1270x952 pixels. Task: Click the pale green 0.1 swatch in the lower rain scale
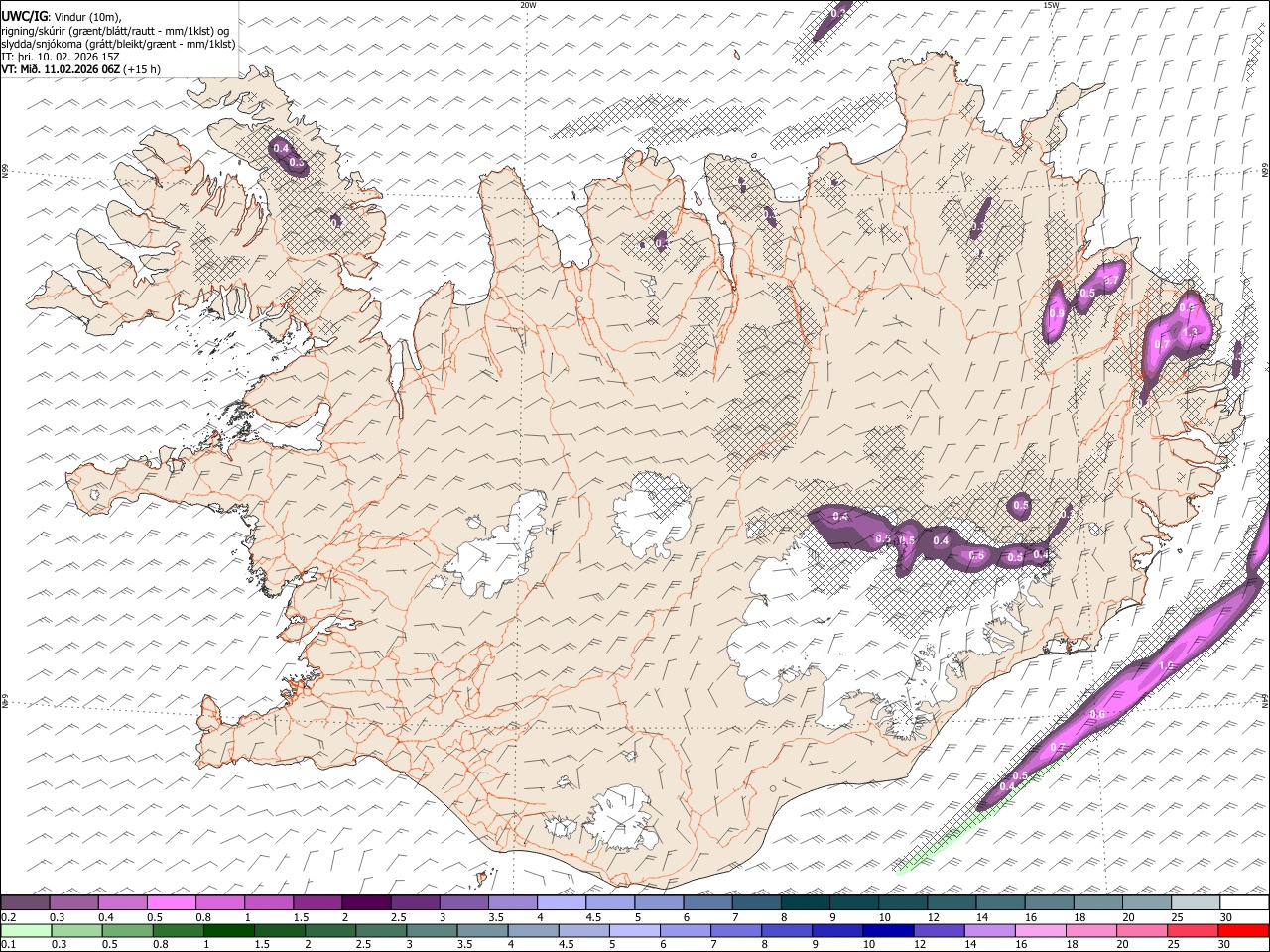click(x=25, y=930)
